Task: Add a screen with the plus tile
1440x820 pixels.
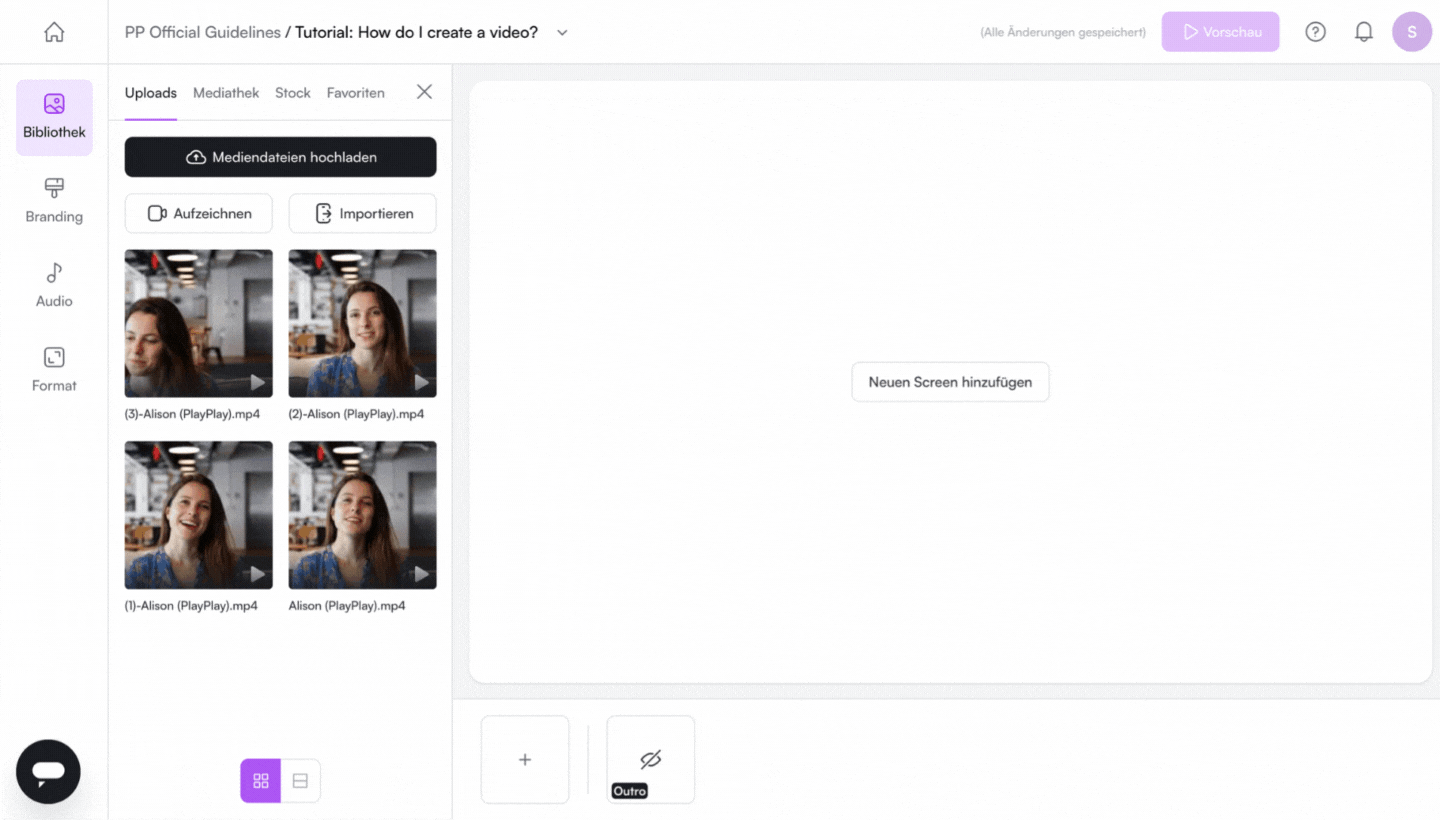Action: pyautogui.click(x=525, y=760)
